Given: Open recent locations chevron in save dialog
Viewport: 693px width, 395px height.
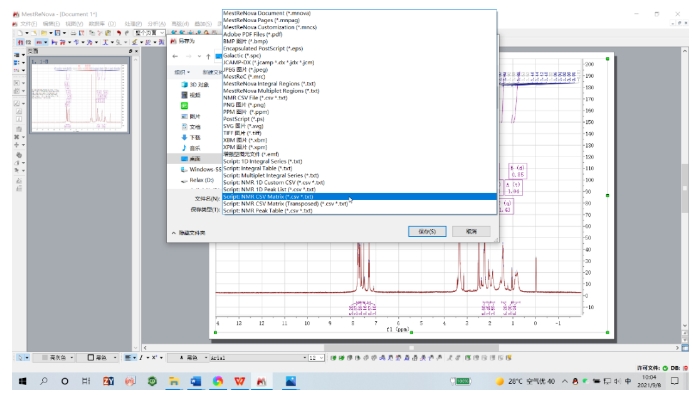Looking at the screenshot, I should [199, 57].
